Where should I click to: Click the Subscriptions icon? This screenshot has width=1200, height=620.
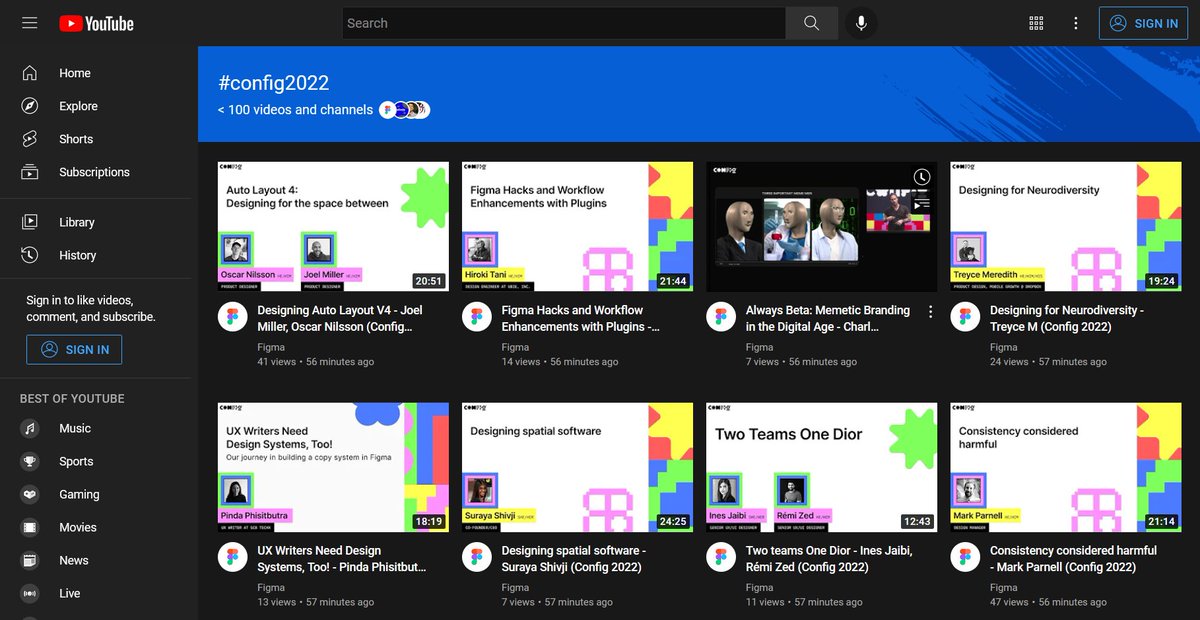(x=30, y=172)
